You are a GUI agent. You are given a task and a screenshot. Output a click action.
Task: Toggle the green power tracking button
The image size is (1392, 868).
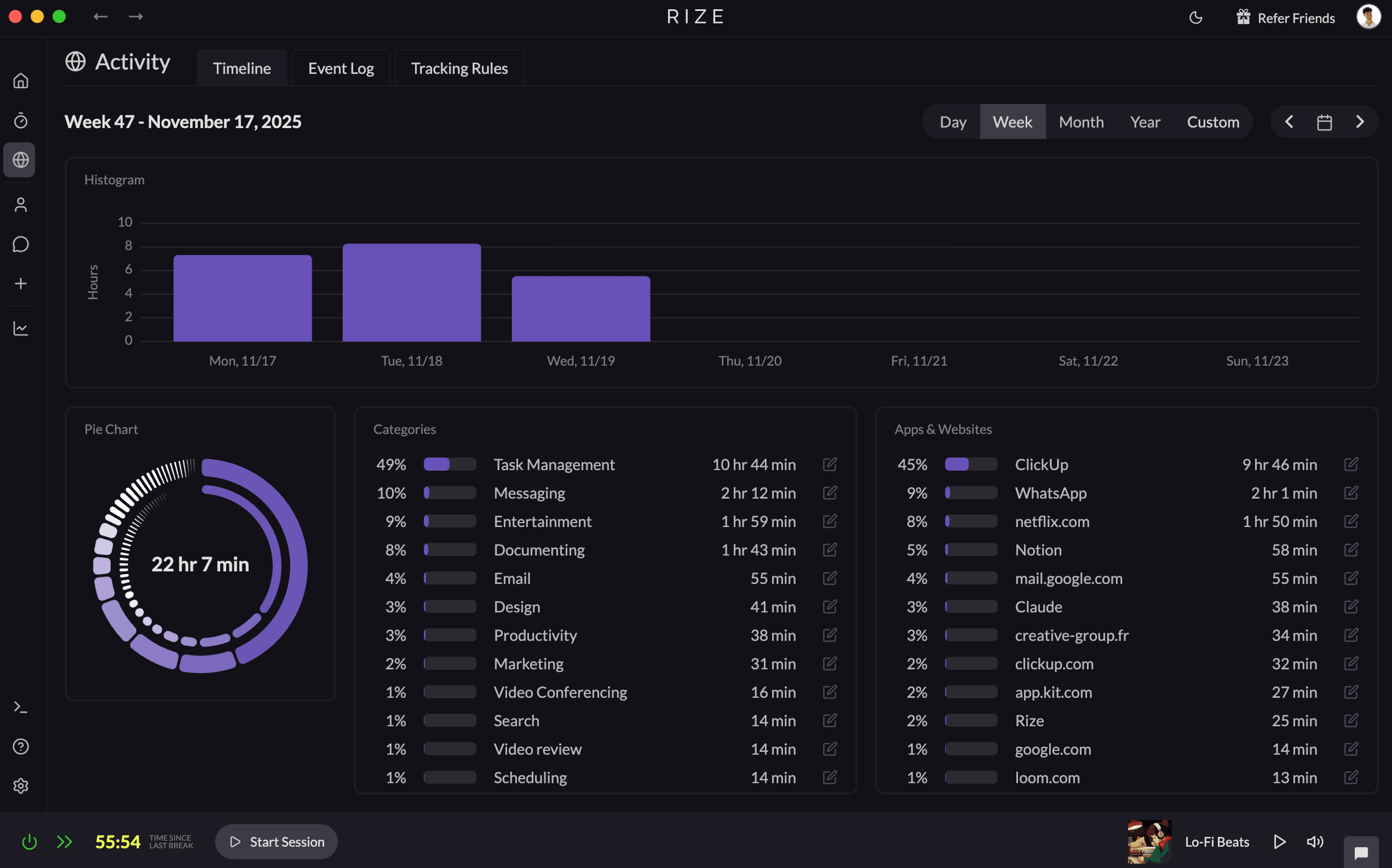tap(29, 841)
